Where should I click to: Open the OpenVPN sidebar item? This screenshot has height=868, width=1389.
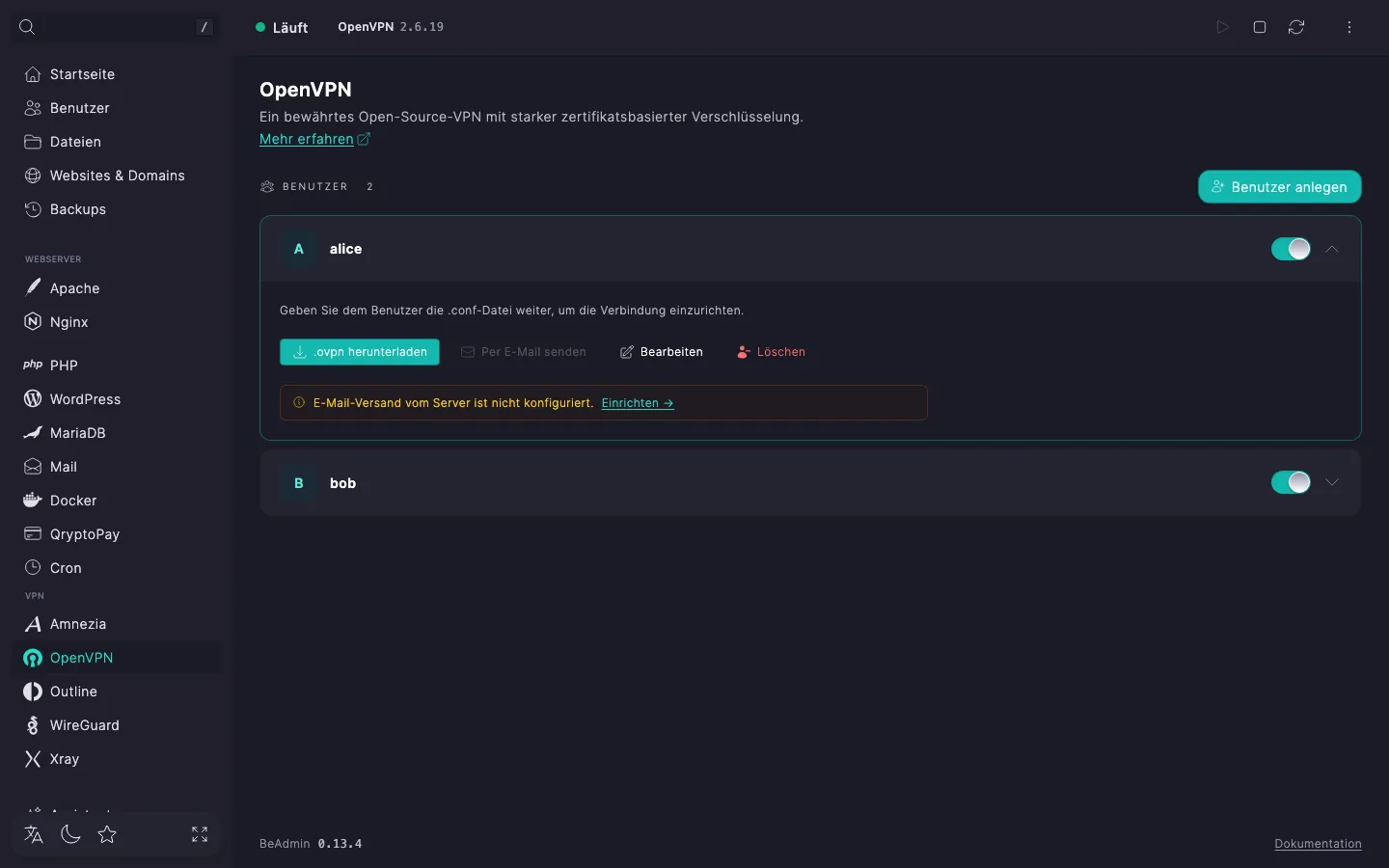click(117, 658)
